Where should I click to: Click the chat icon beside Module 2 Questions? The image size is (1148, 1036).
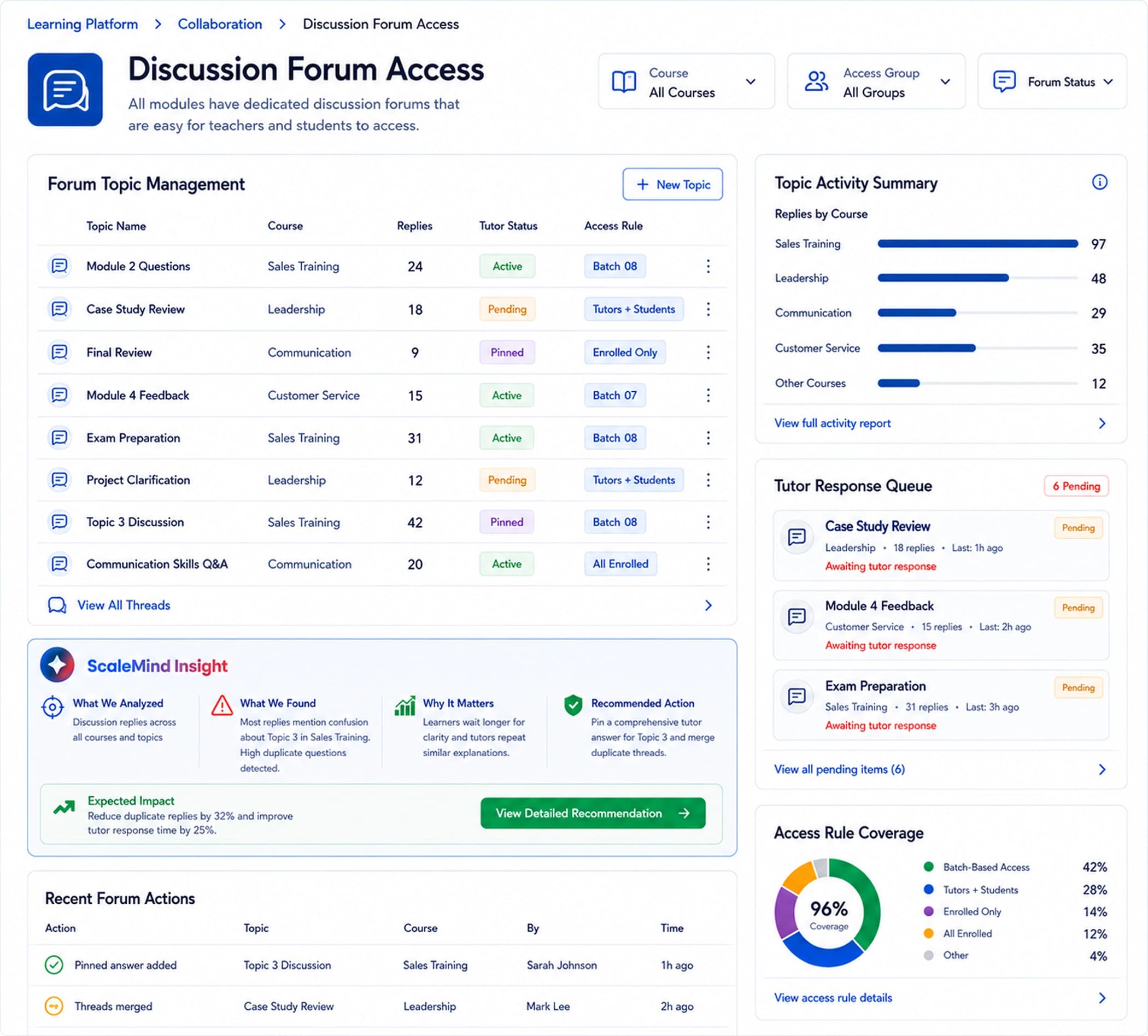(59, 266)
